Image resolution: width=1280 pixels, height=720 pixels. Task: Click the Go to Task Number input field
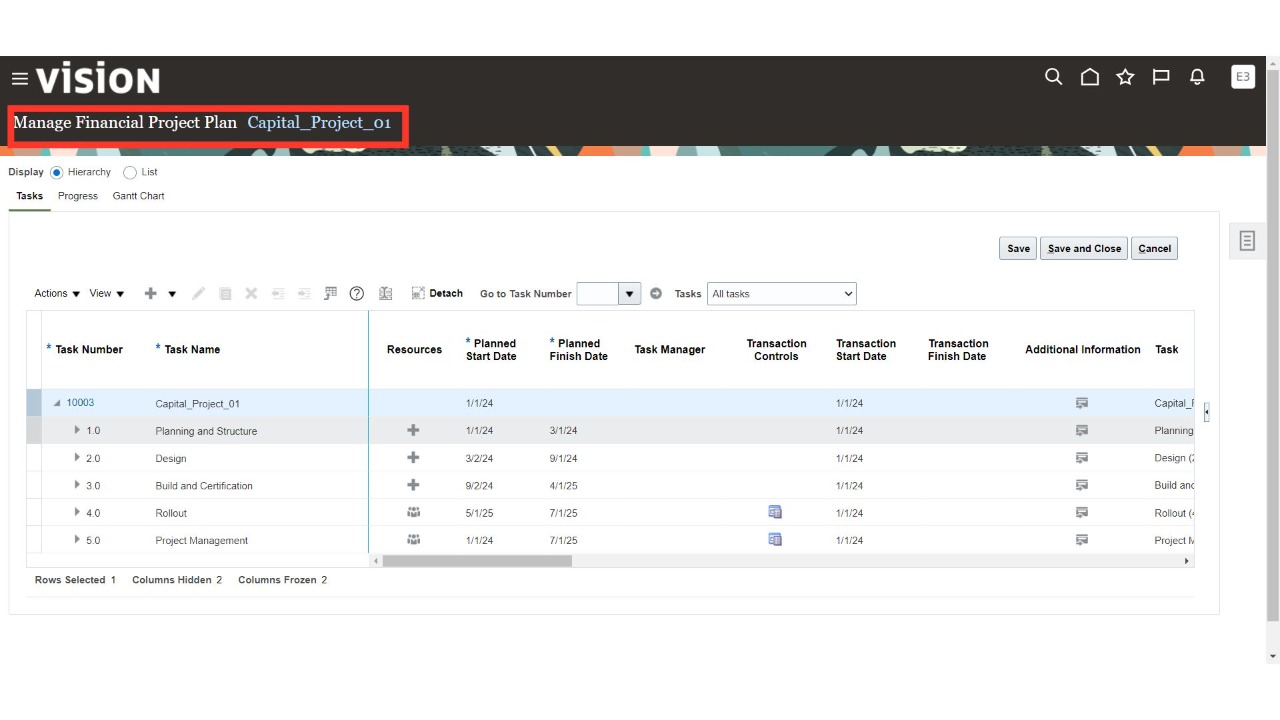598,294
